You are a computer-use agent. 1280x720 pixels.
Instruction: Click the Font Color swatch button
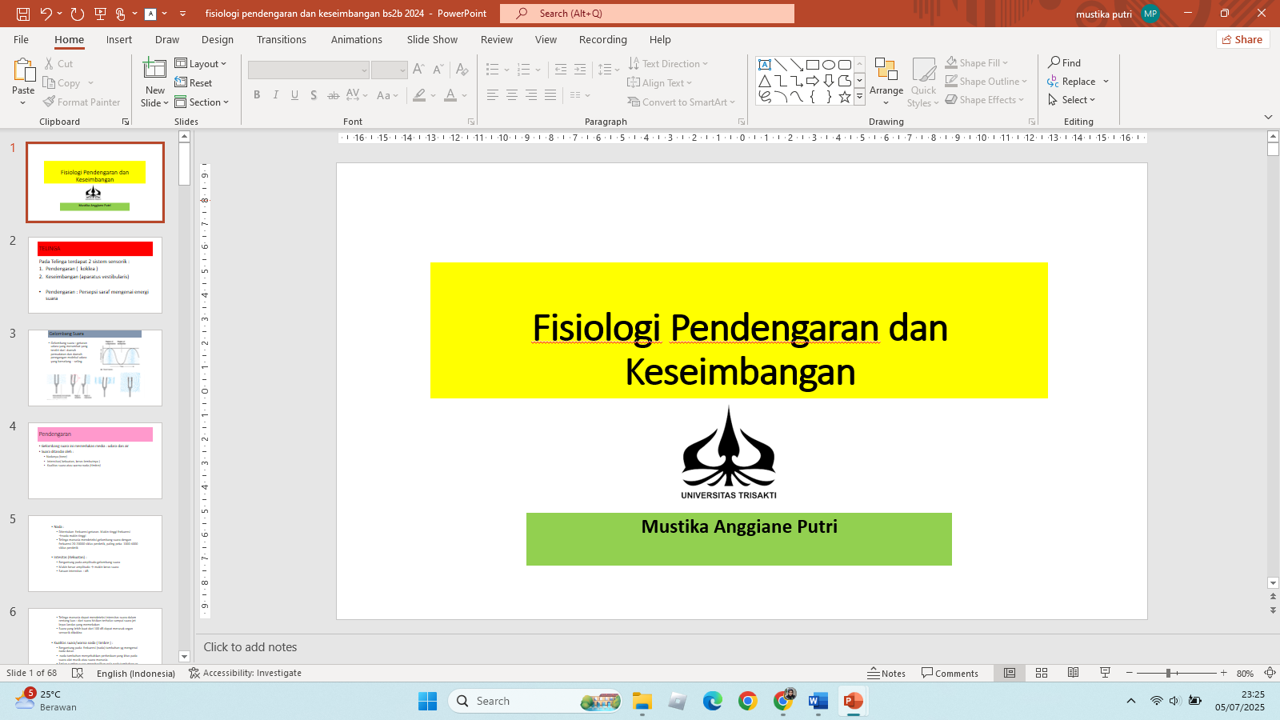[450, 95]
